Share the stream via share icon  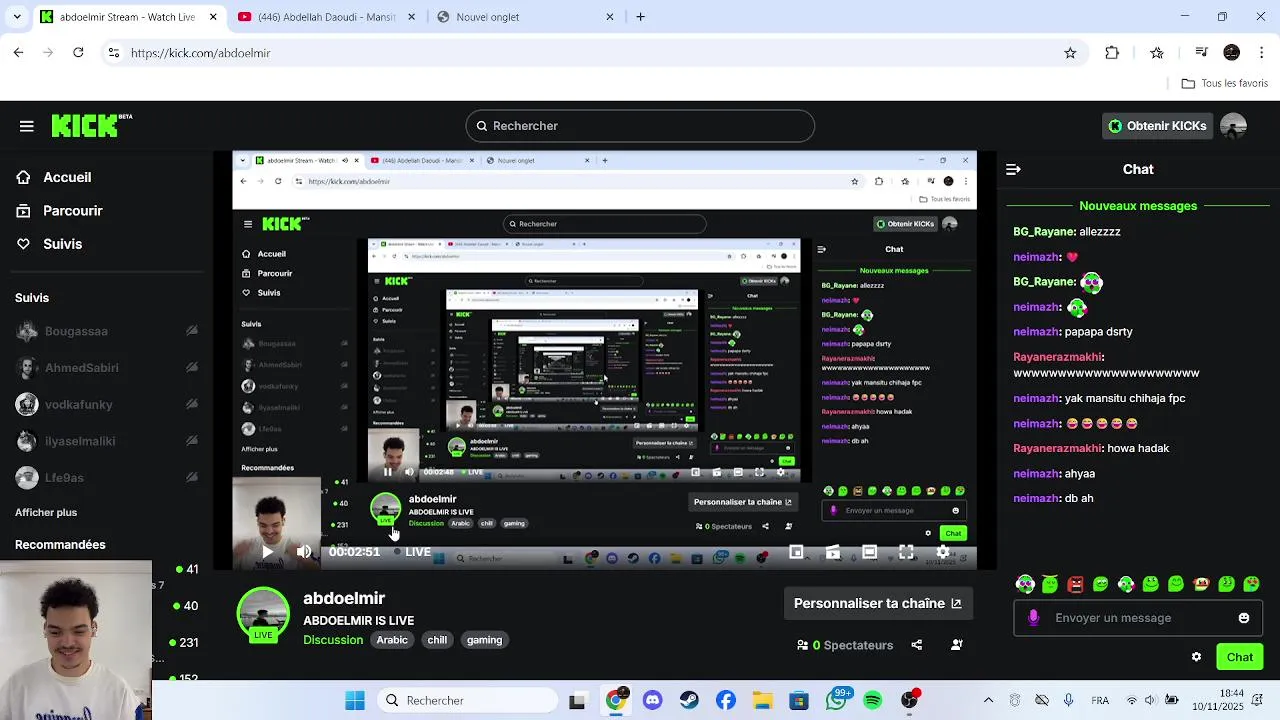tap(917, 645)
